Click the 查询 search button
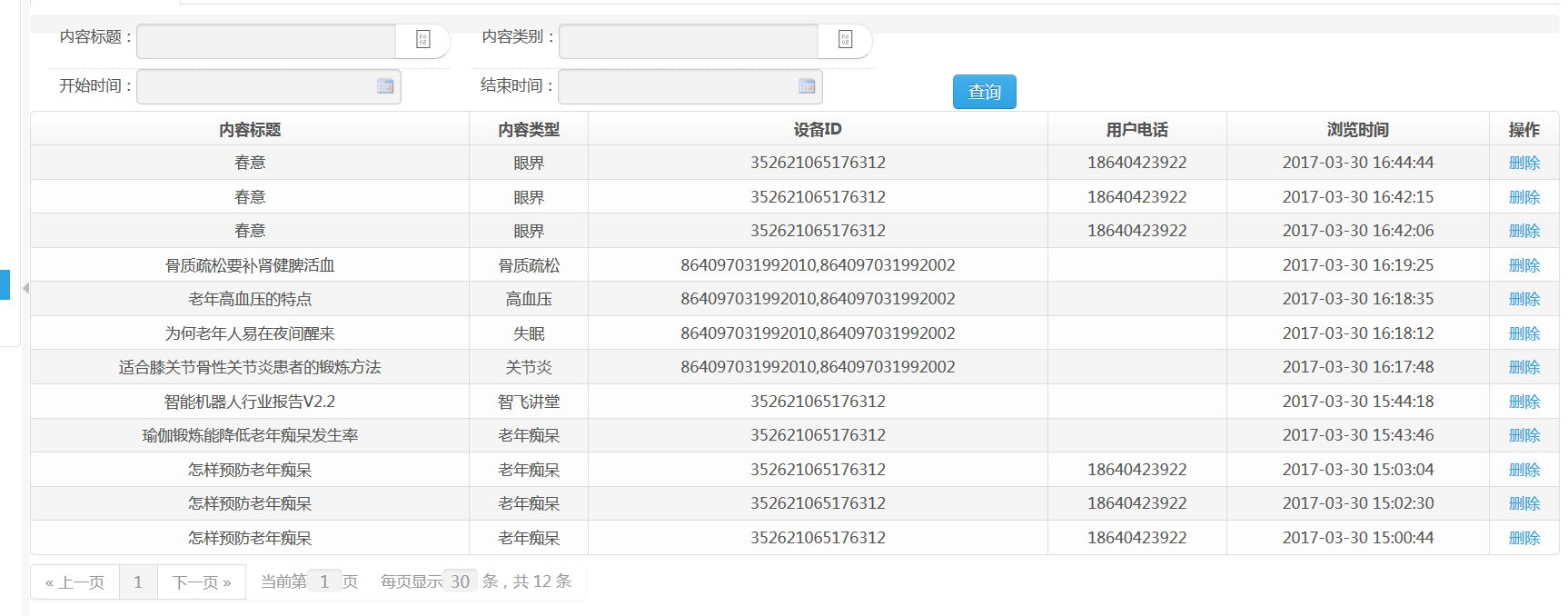The width and height of the screenshot is (1568, 616). click(984, 92)
